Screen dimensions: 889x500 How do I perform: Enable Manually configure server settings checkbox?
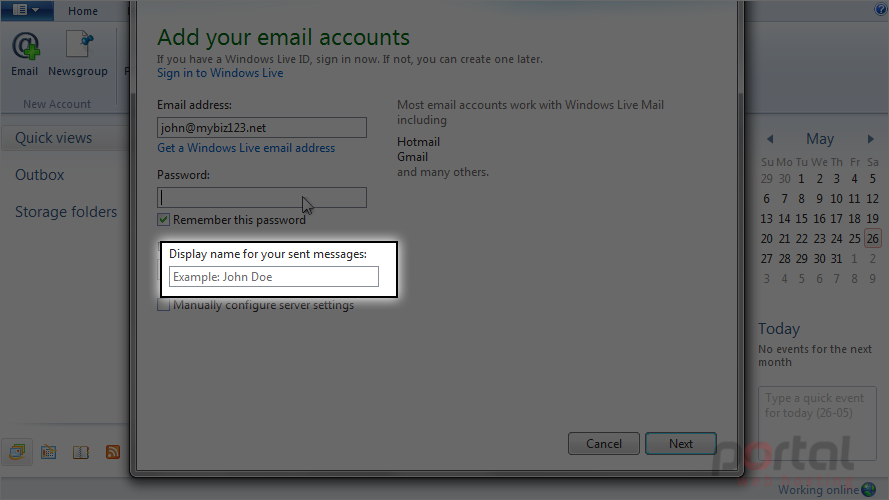click(x=163, y=305)
